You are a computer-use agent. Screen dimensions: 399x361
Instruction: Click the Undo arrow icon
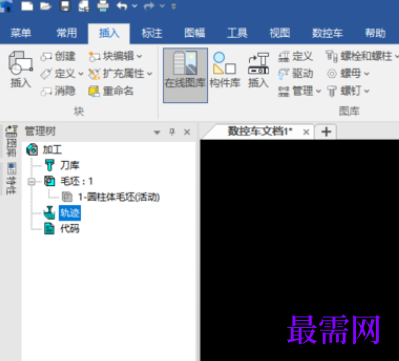pos(122,6)
